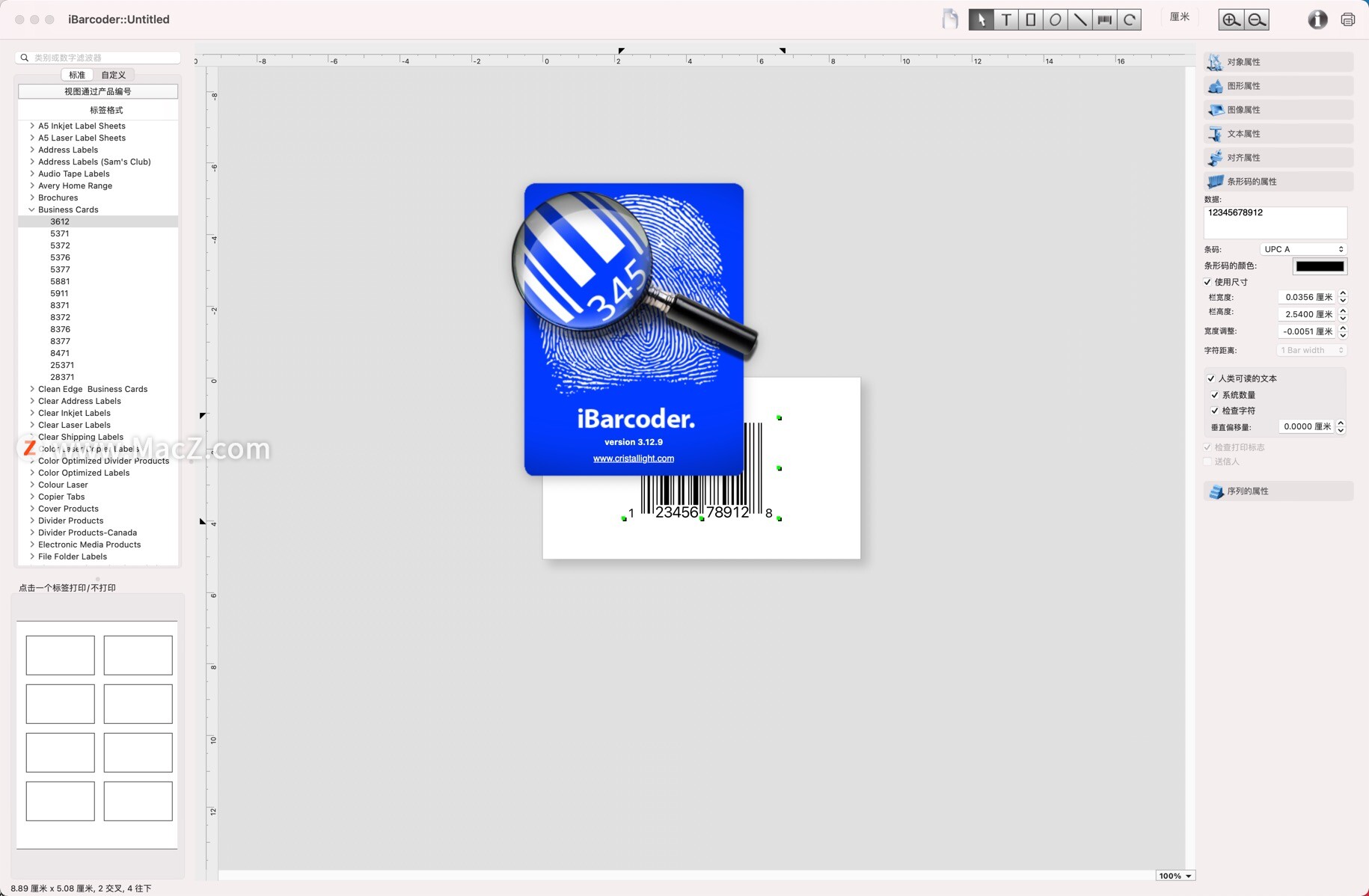Select the arrow pointer tool
The width and height of the screenshot is (1369, 896).
(x=981, y=20)
